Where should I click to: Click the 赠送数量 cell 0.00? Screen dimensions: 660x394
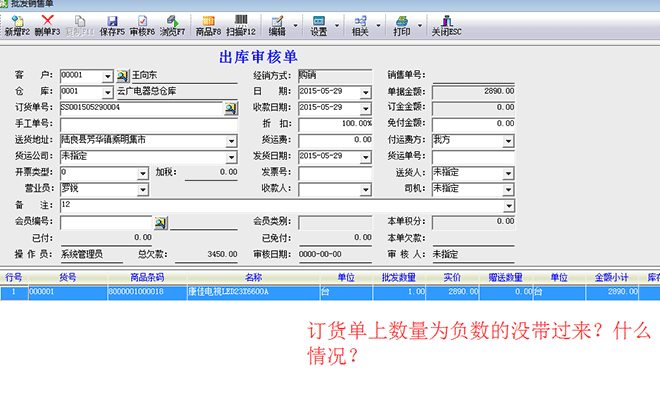[506, 292]
